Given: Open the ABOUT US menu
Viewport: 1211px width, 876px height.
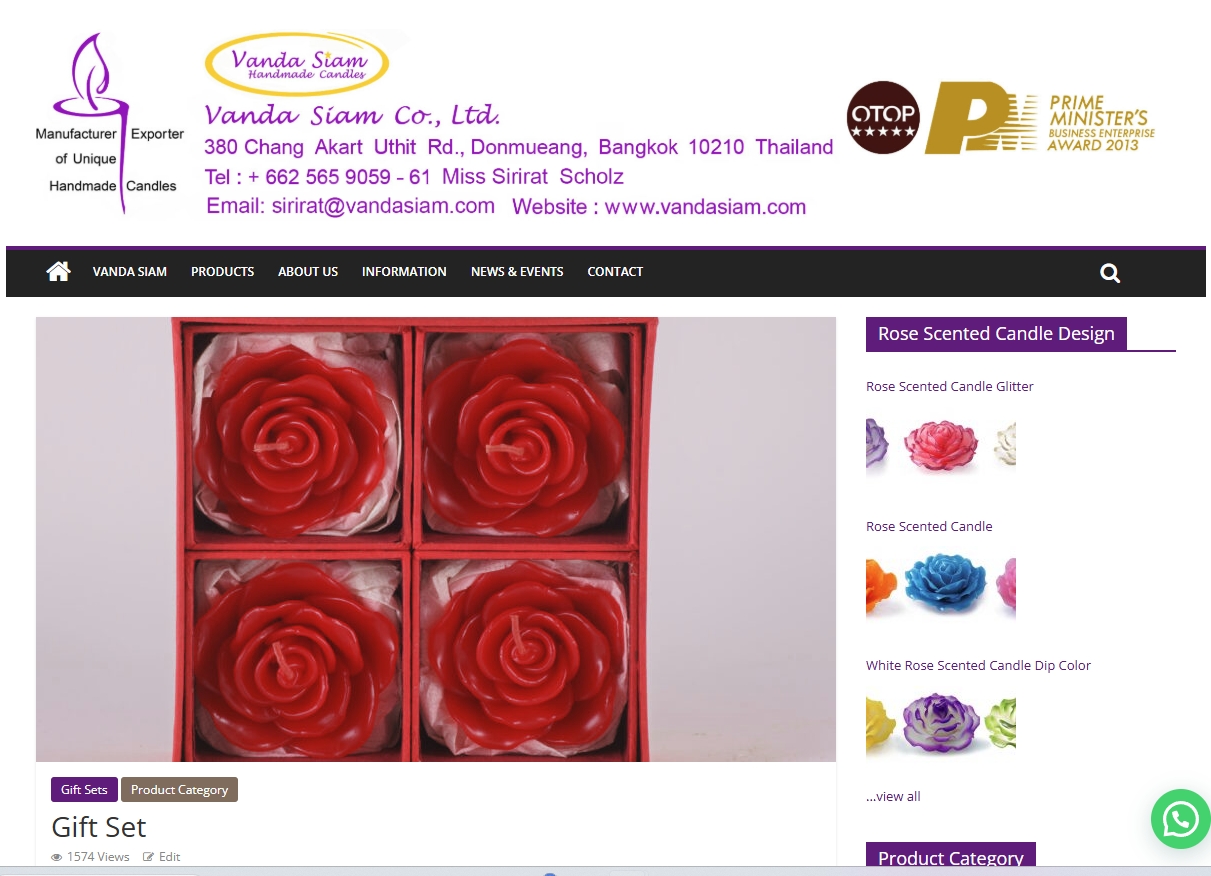Looking at the screenshot, I should pyautogui.click(x=308, y=272).
